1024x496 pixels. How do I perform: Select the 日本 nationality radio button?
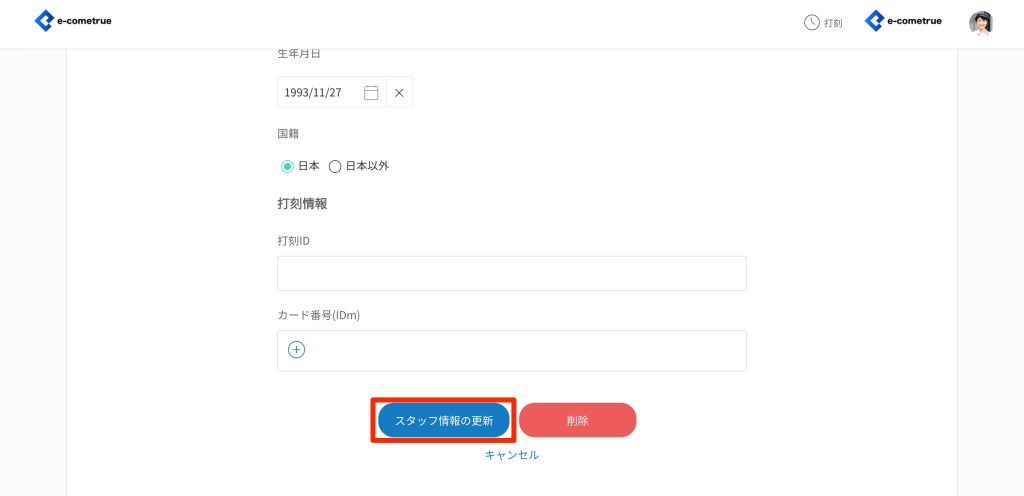(287, 166)
